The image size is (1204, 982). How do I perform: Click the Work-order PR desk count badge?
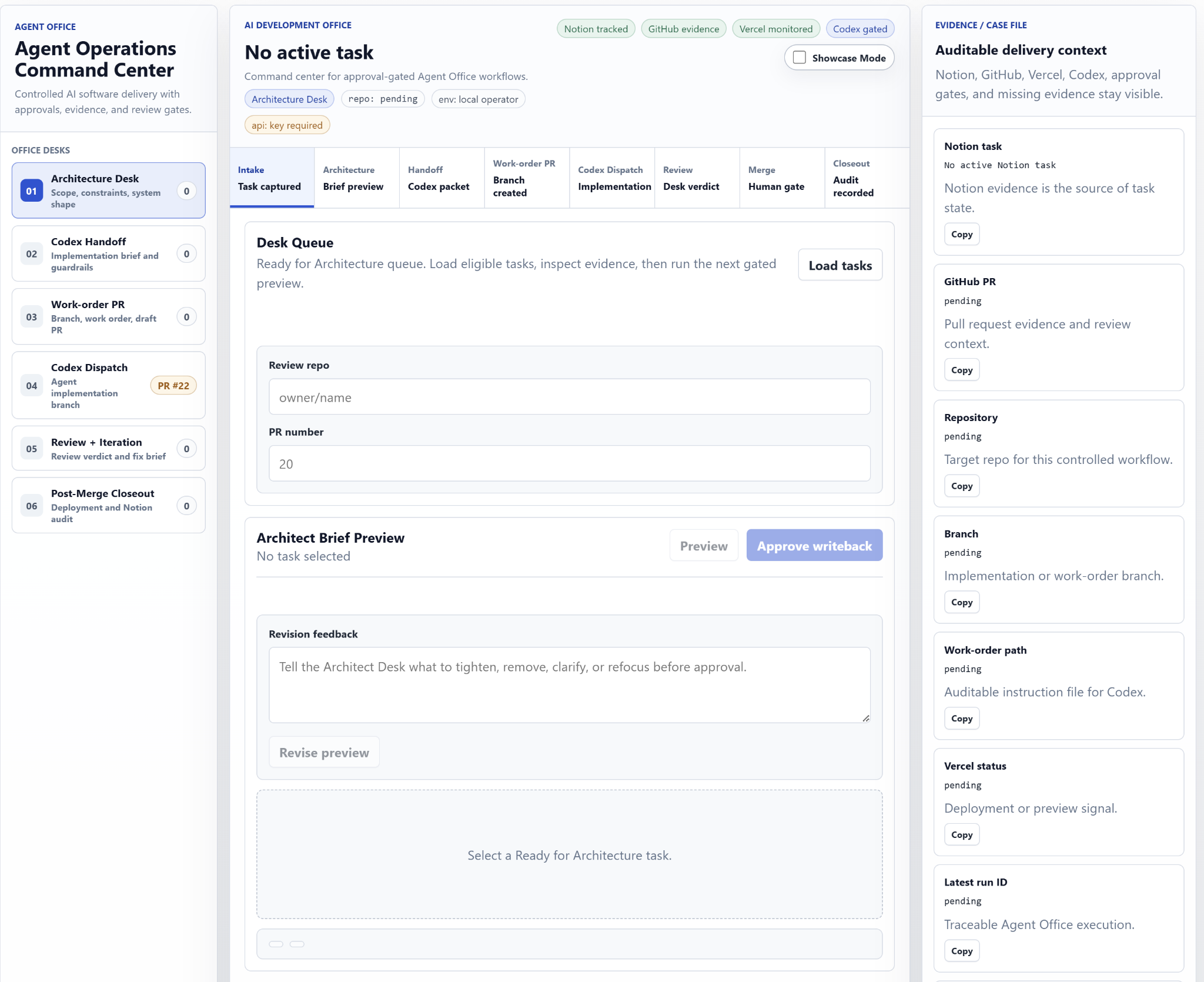coord(186,316)
